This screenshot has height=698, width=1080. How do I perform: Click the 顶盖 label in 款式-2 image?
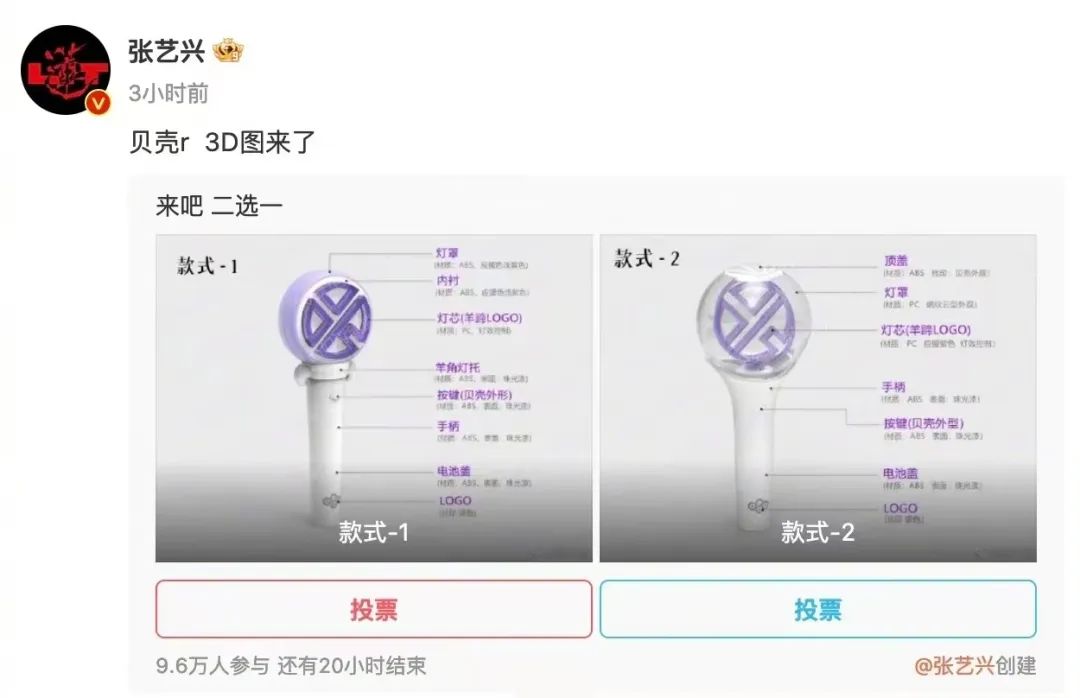tap(896, 260)
